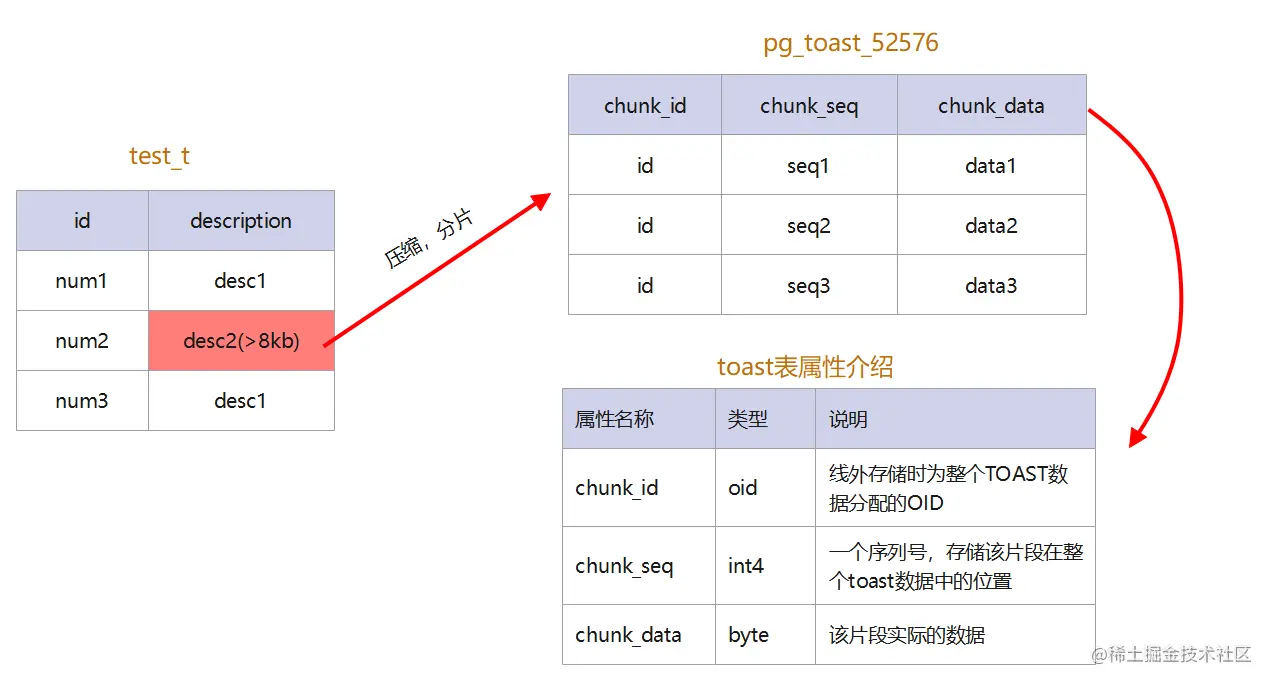Click the test_t table title
The height and width of the screenshot is (685, 1272).
click(x=159, y=156)
